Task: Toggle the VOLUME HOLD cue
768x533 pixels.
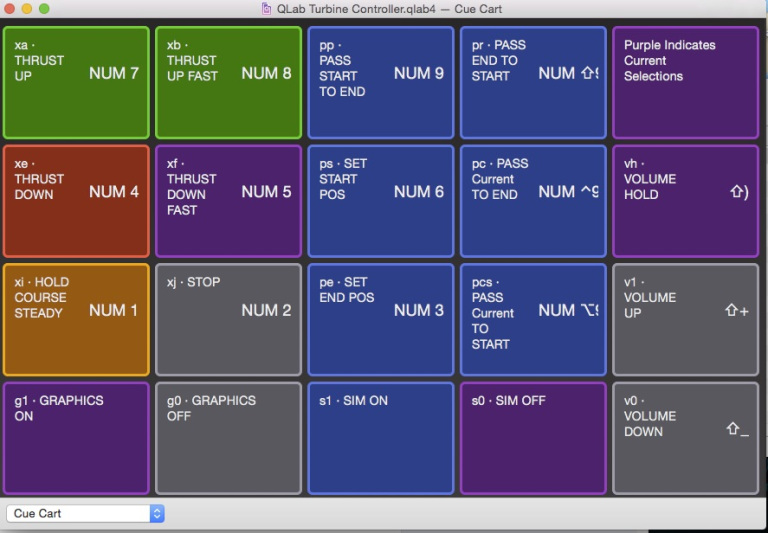Action: coord(685,201)
